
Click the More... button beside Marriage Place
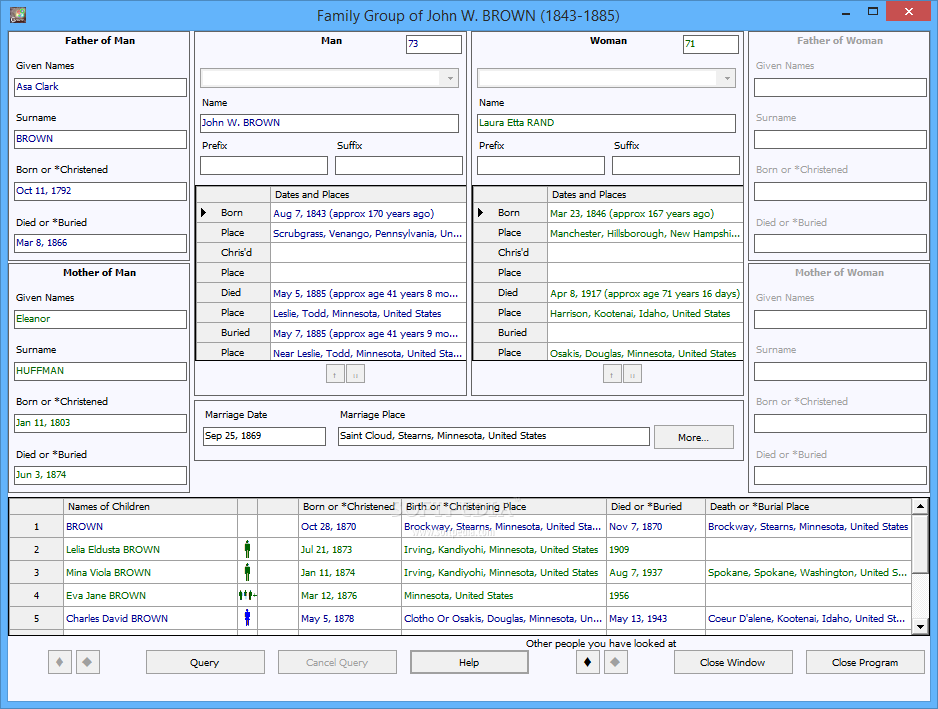693,437
